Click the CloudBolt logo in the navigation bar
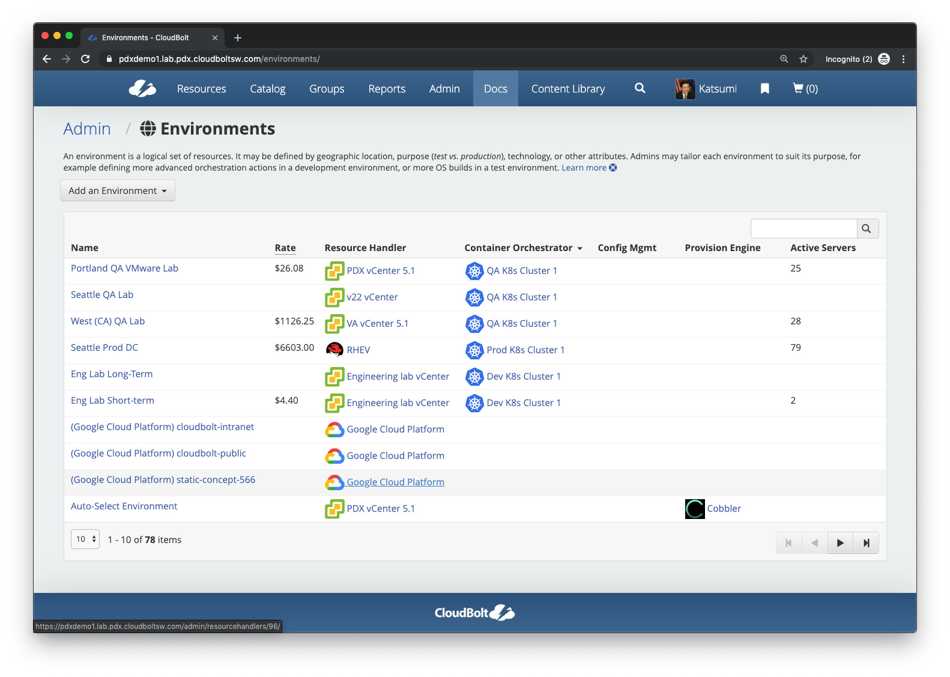The image size is (950, 677). (x=142, y=88)
